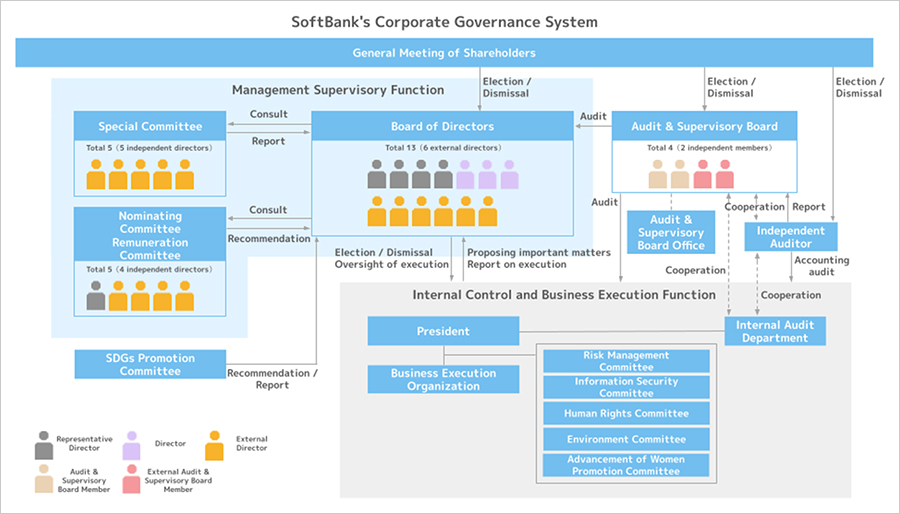The height and width of the screenshot is (514, 900).
Task: Click "Total 4 (2 independent members)" text
Action: tap(709, 148)
